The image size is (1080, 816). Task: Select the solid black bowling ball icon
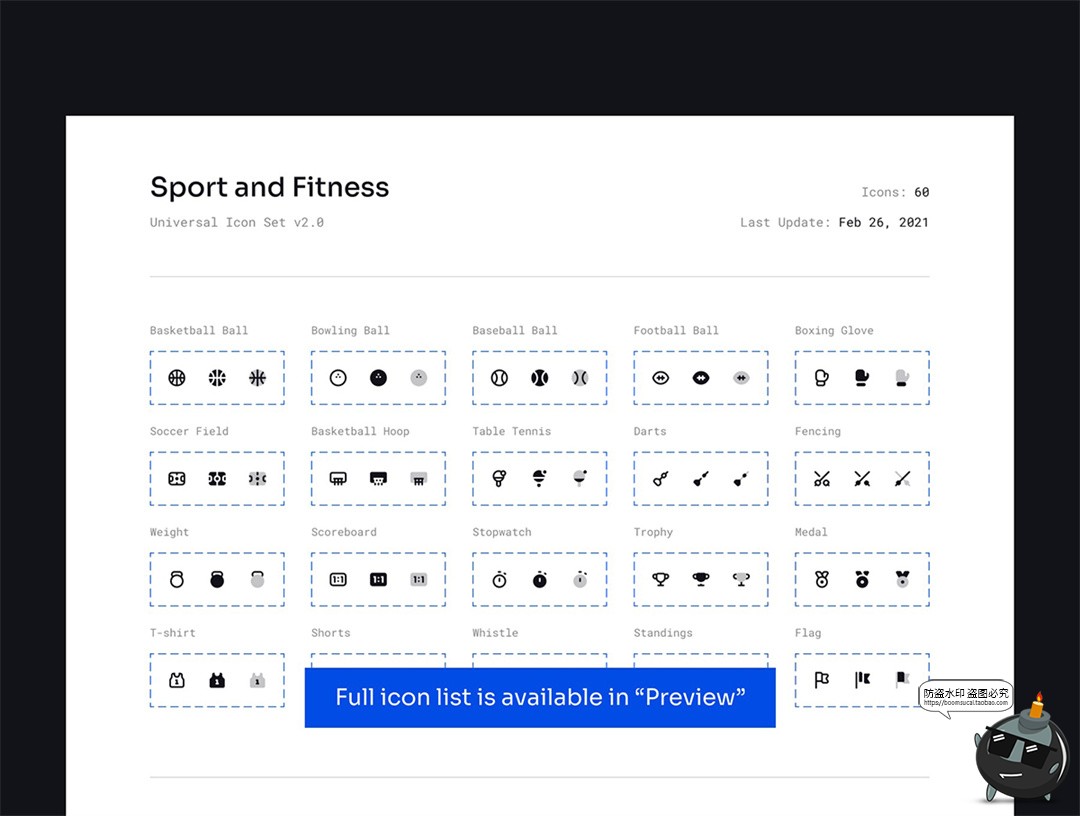[x=378, y=378]
